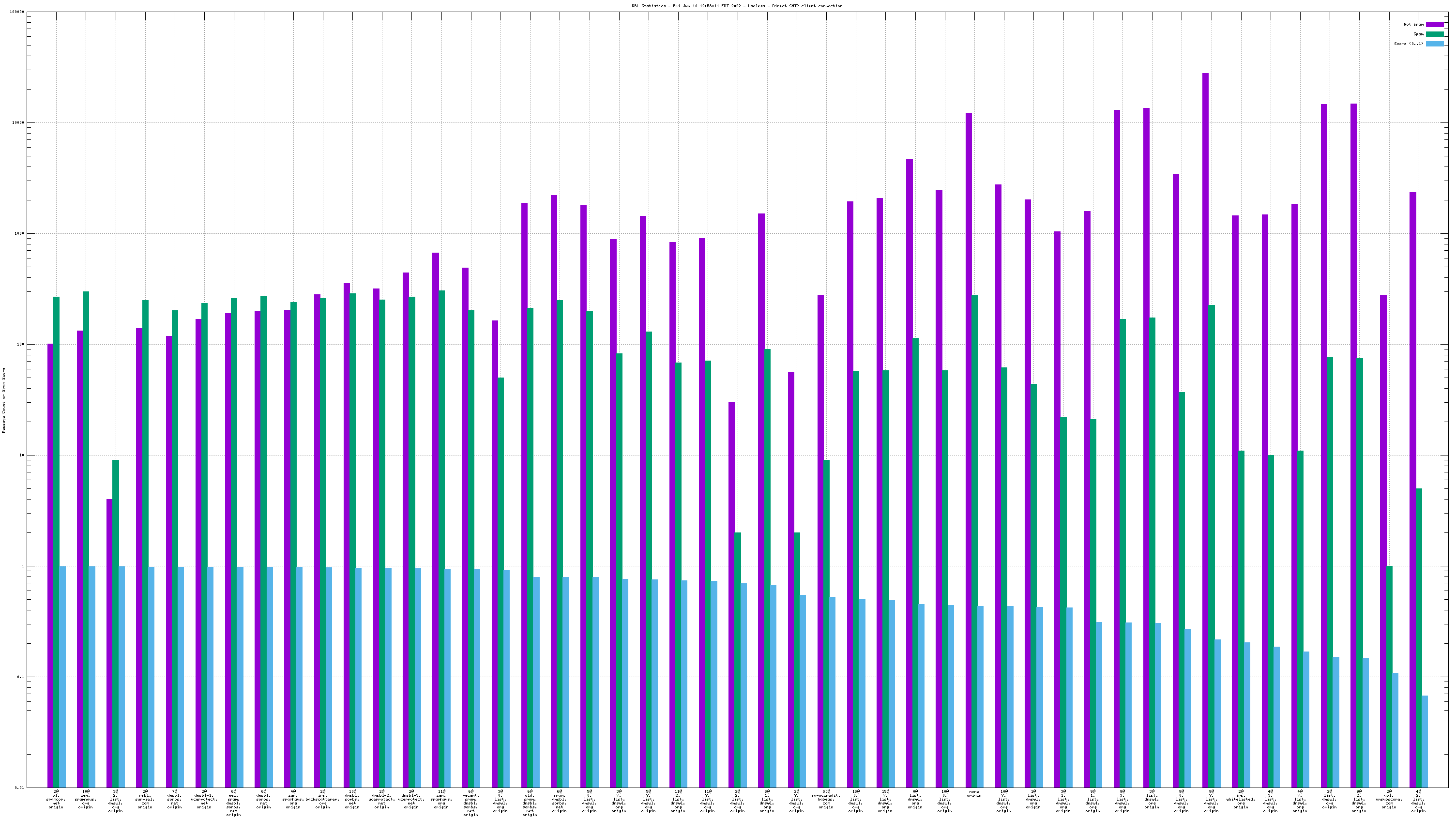Click the purple Not Spam legend swatch
Image resolution: width=1456 pixels, height=819 pixels.
click(1435, 24)
